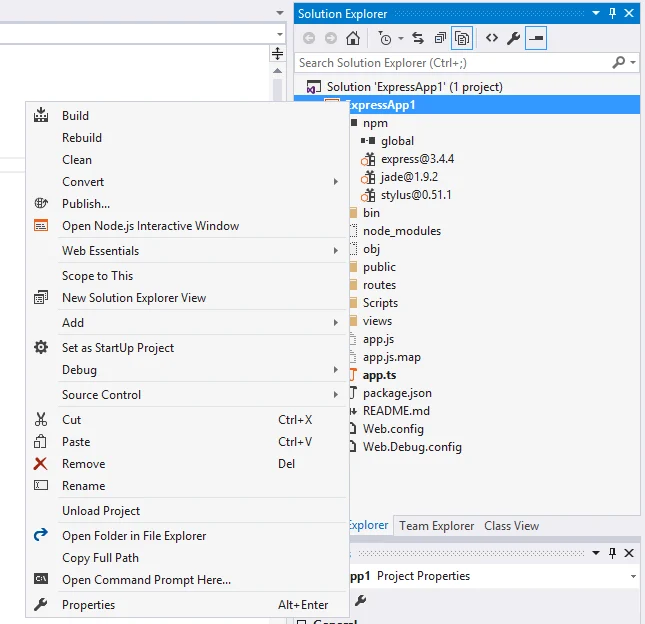The image size is (645, 624).
Task: Click the View Code angle-brackets icon
Action: pos(492,38)
